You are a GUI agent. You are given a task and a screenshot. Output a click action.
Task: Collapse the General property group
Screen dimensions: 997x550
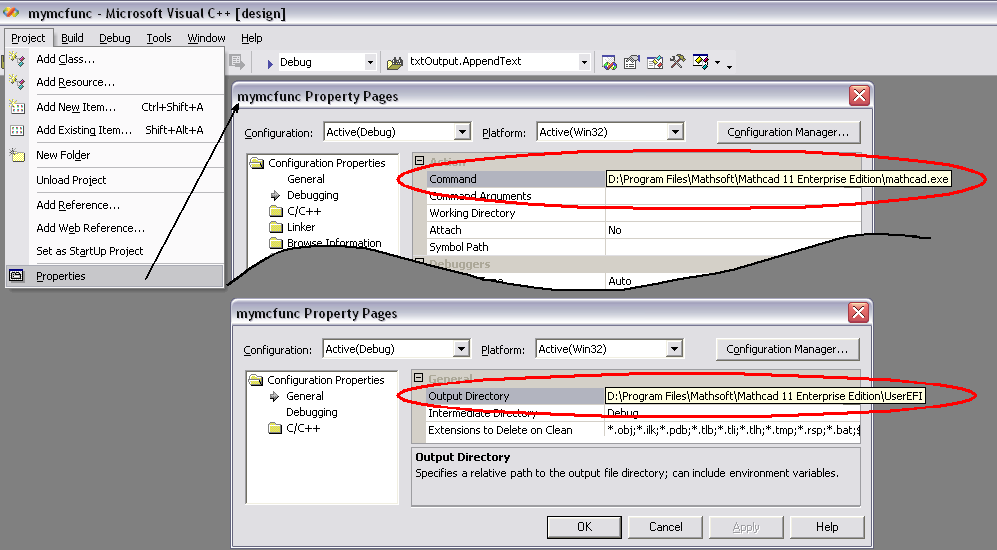click(418, 378)
